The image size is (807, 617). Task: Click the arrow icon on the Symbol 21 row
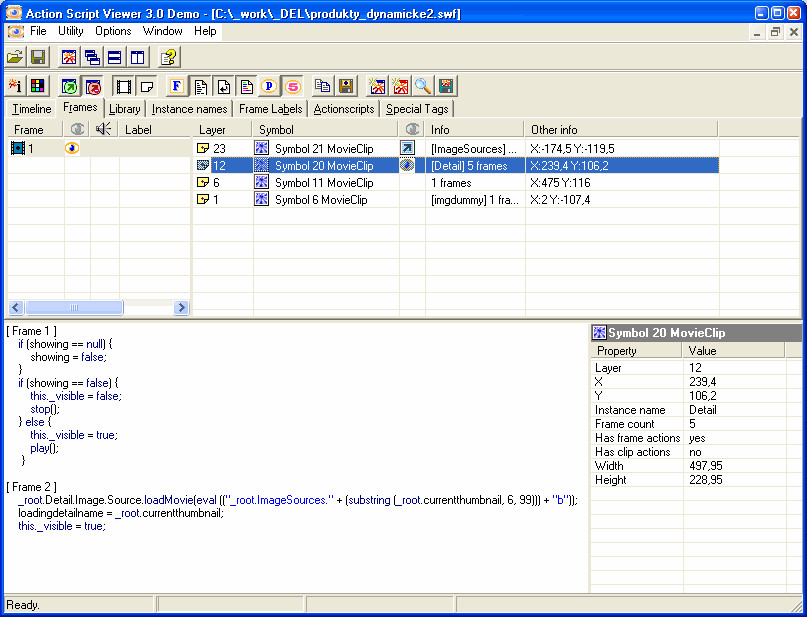(407, 149)
